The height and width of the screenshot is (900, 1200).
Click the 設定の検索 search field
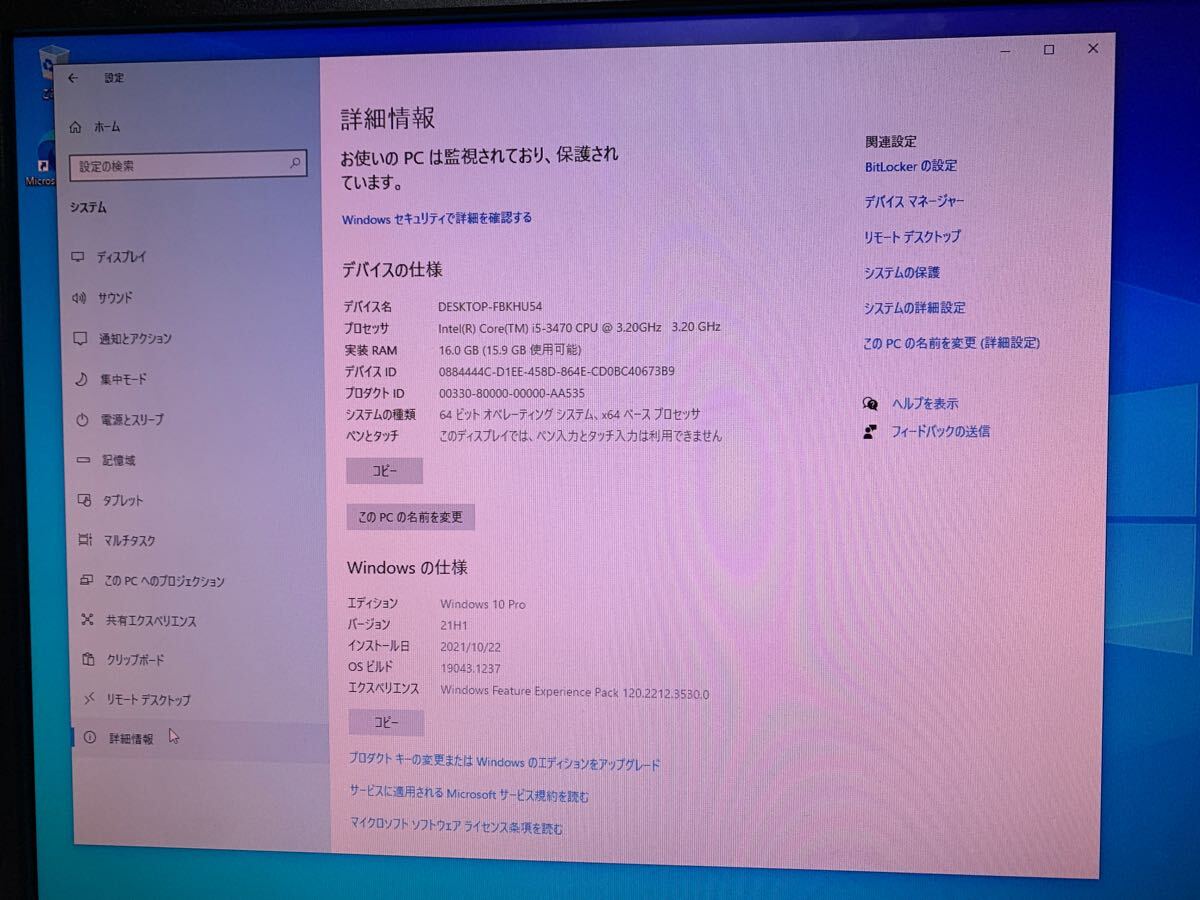click(187, 165)
